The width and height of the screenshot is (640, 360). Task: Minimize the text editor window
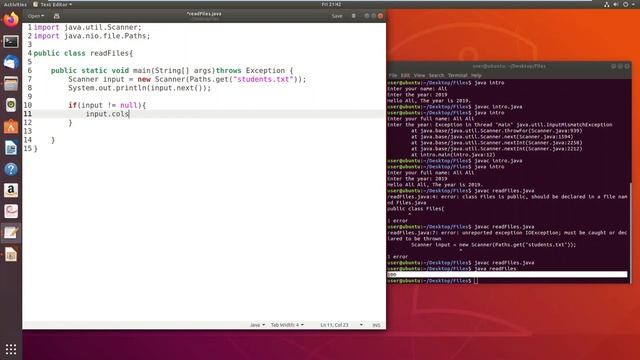(367, 16)
